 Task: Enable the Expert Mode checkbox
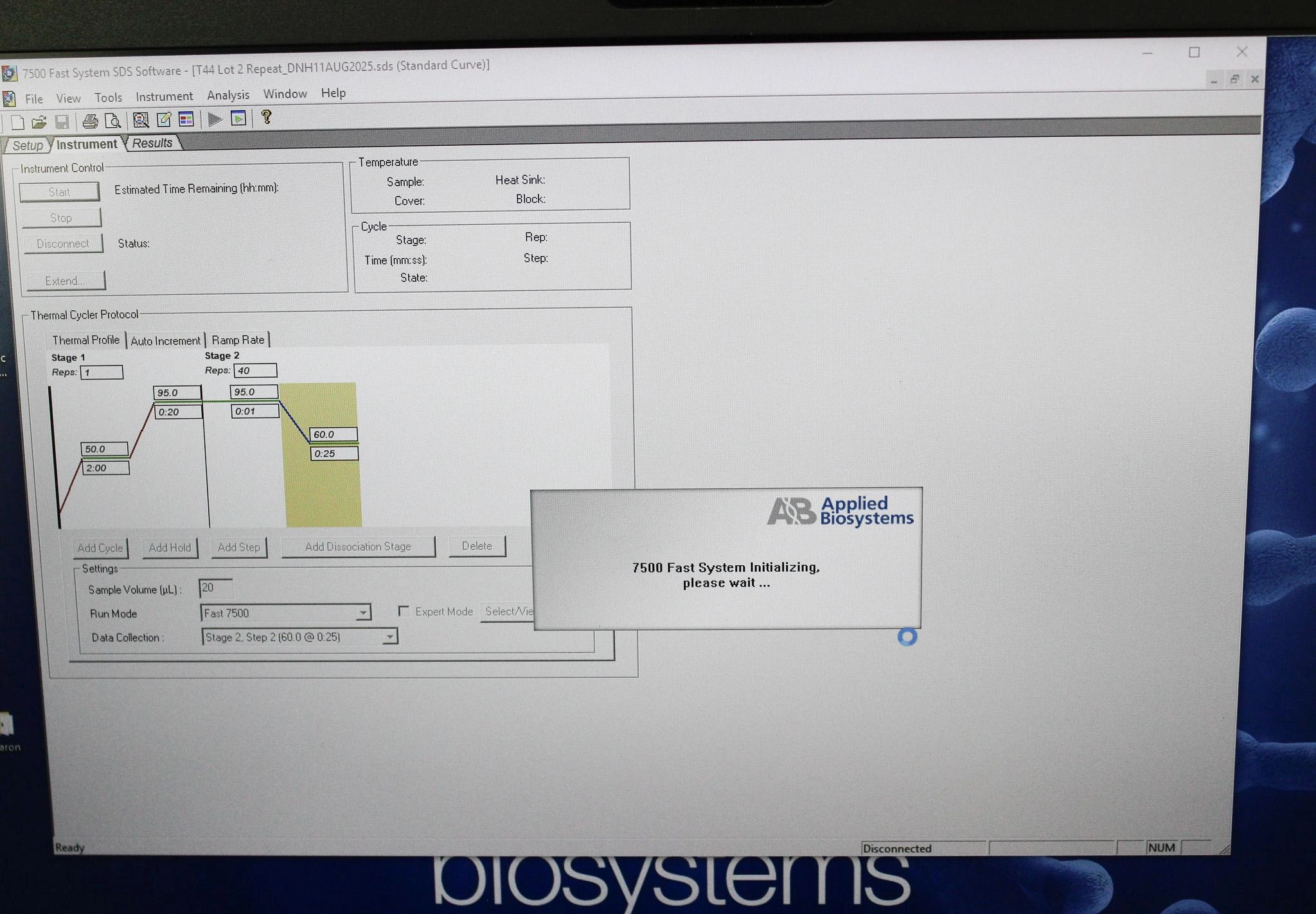pos(404,611)
